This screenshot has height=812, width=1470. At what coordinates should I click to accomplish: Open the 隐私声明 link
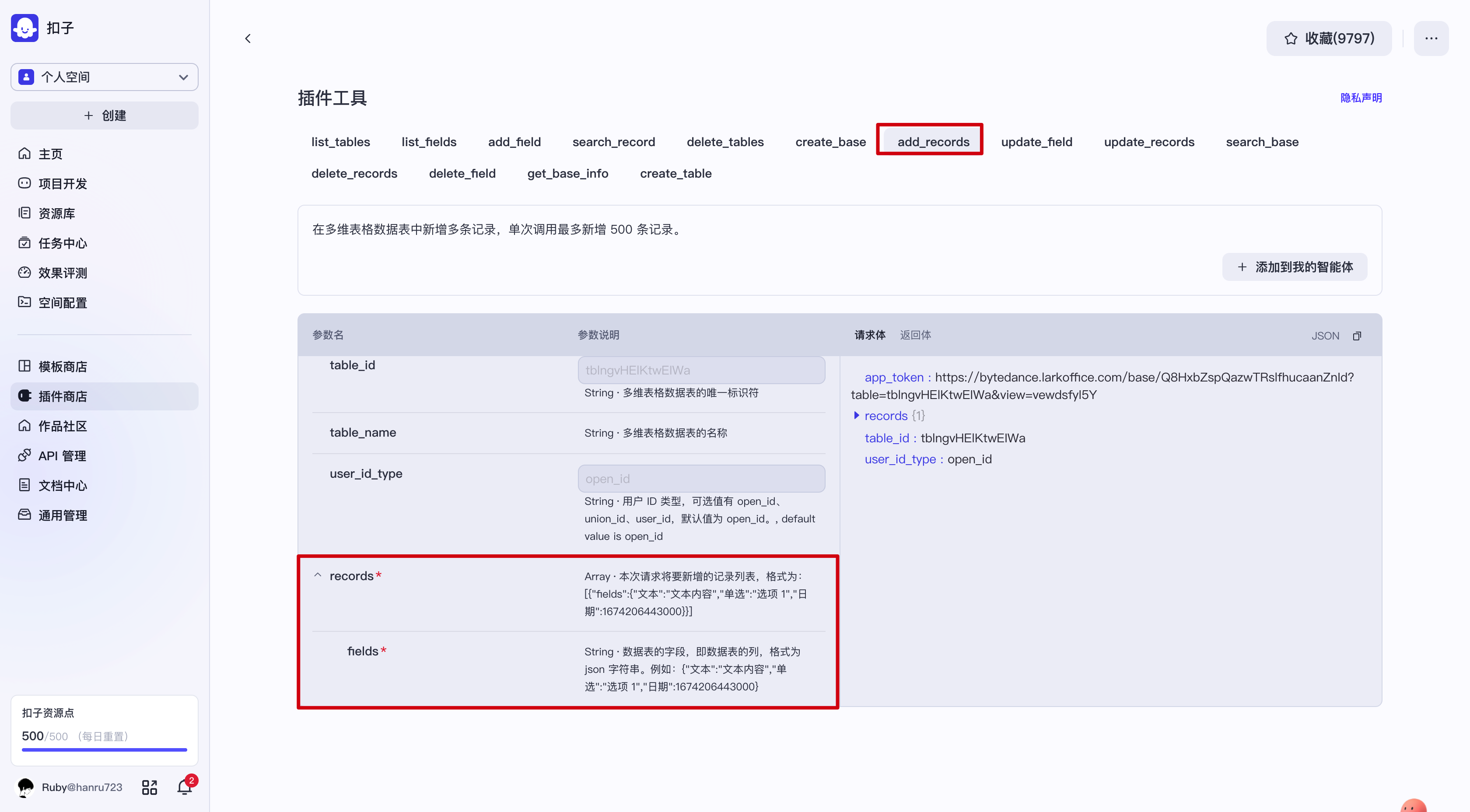click(1361, 98)
